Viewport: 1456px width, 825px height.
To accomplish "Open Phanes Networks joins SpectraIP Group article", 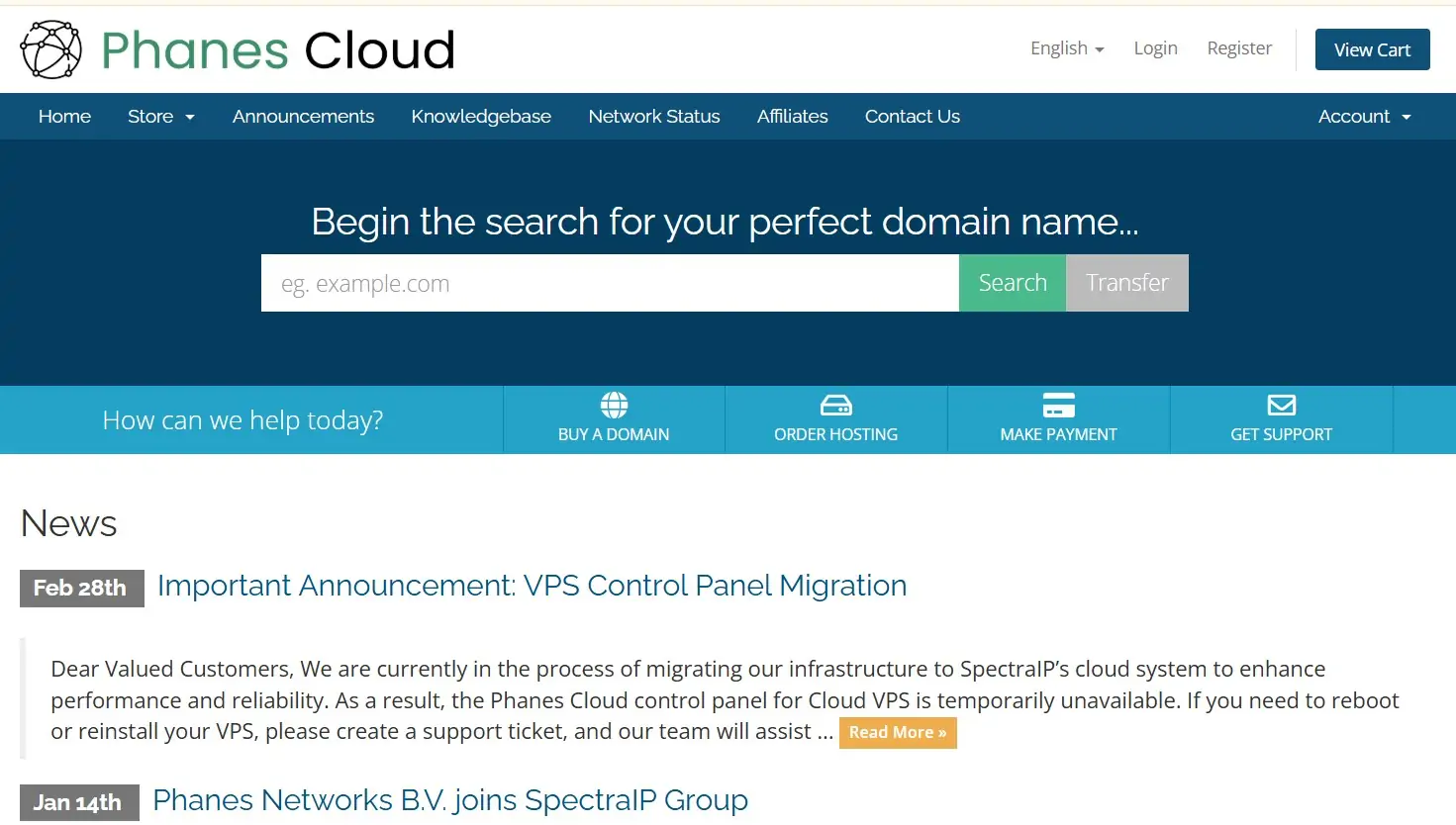I will click(450, 800).
